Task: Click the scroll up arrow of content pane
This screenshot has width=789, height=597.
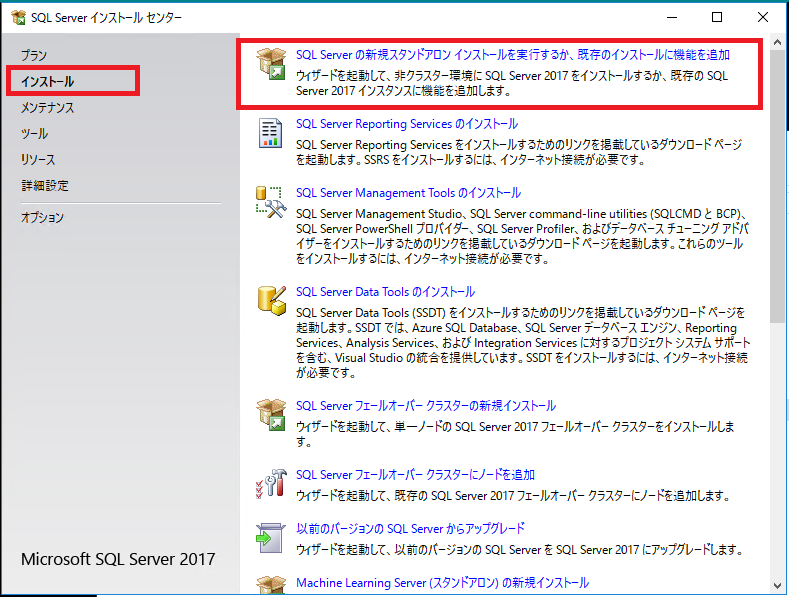Action: (x=777, y=43)
